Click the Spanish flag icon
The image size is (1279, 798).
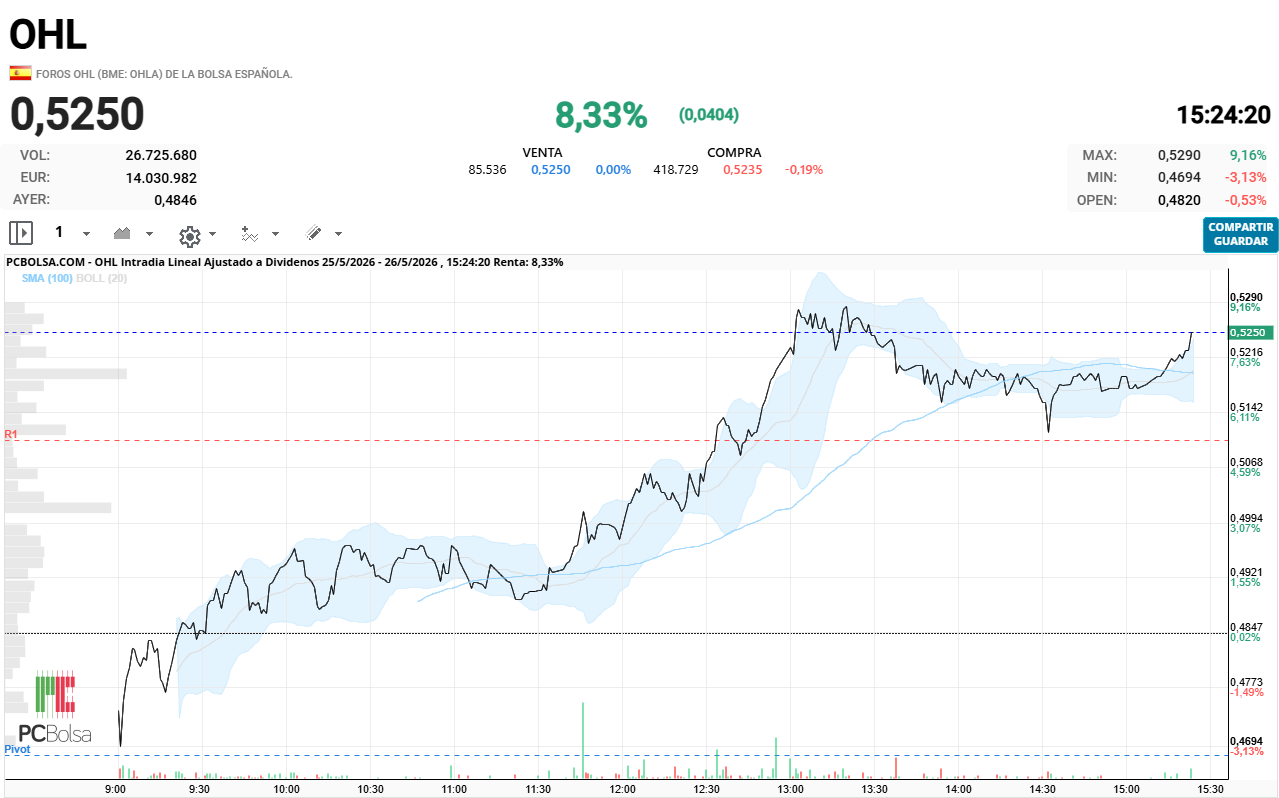[20, 73]
